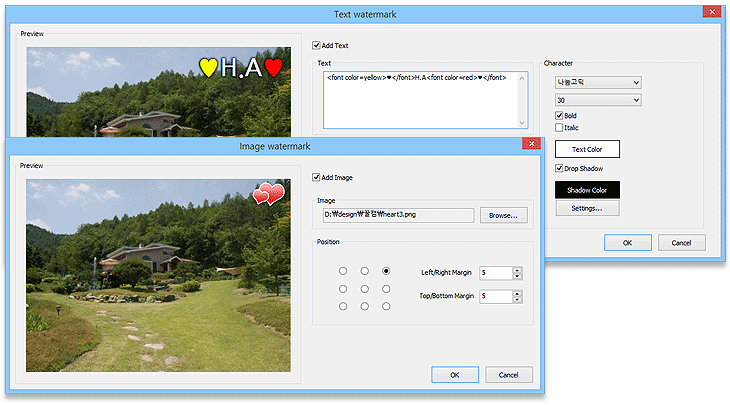The width and height of the screenshot is (730, 405).
Task: Toggle the Add Image checkbox
Action: click(x=318, y=177)
